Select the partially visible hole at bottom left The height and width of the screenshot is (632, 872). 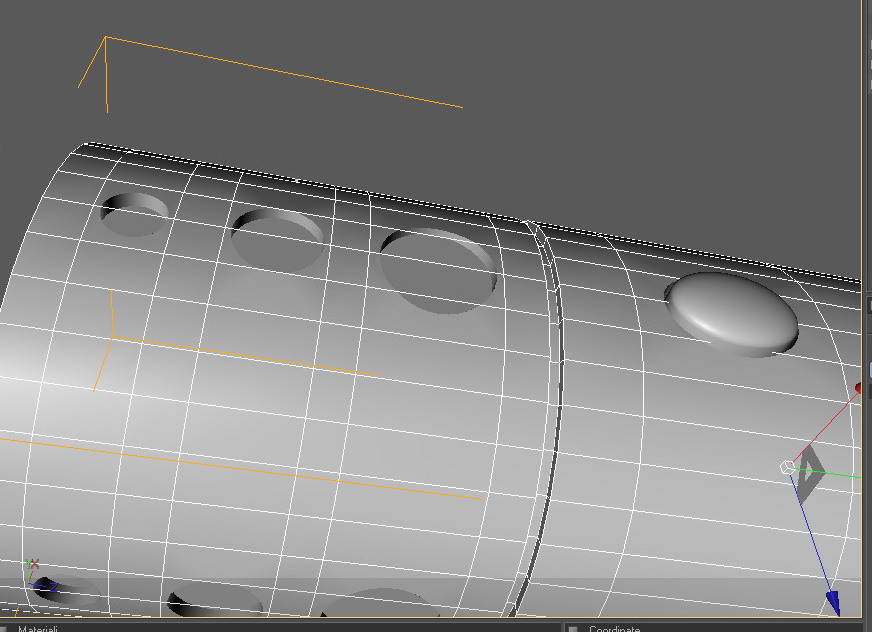(x=67, y=593)
